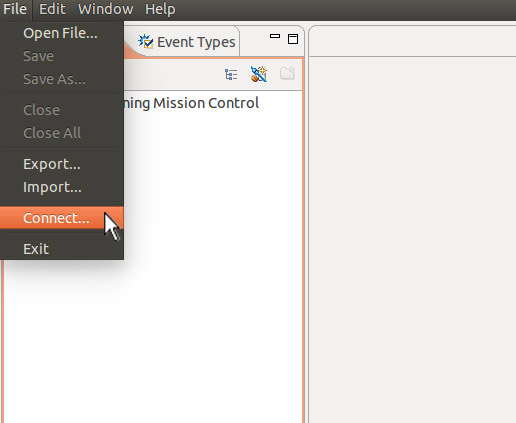516x423 pixels.
Task: Minimize the JVM Browser panel
Action: click(x=275, y=36)
